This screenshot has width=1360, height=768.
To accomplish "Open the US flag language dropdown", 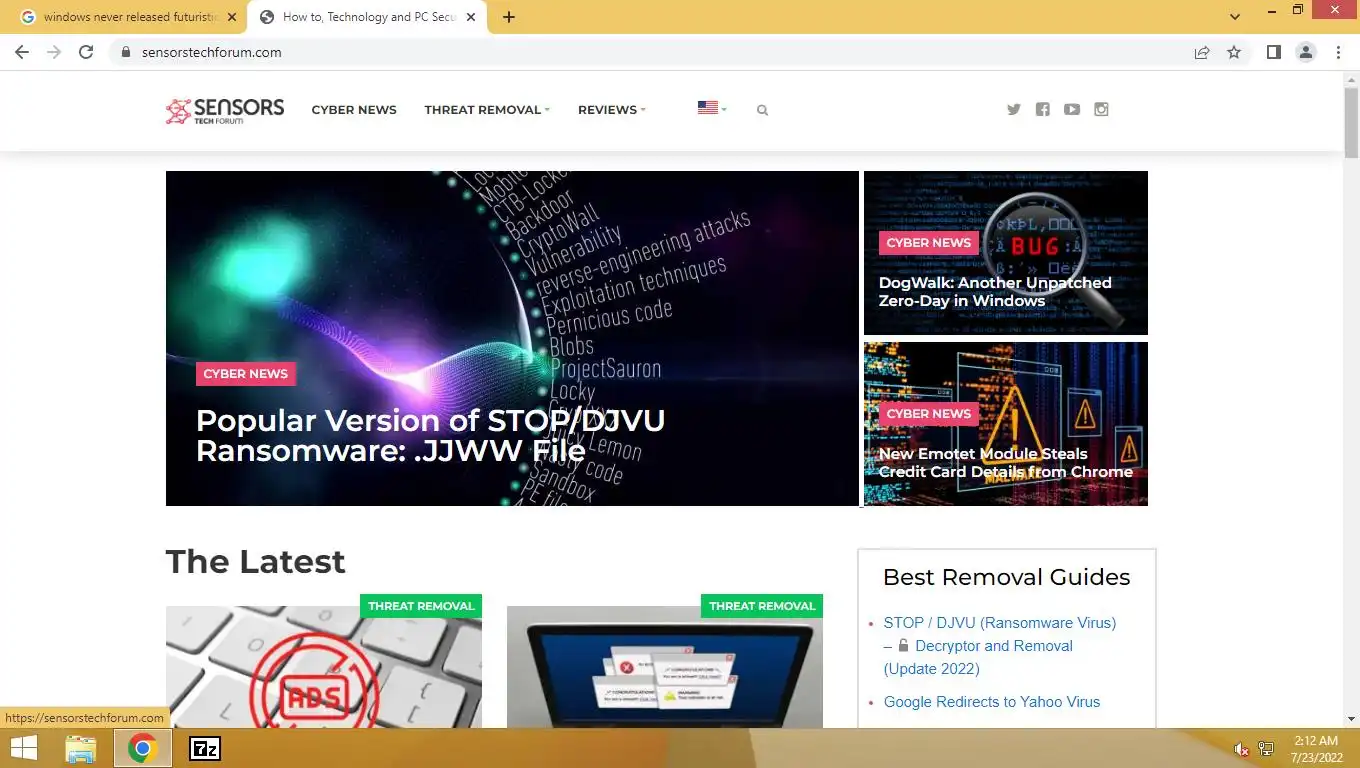I will 712,108.
